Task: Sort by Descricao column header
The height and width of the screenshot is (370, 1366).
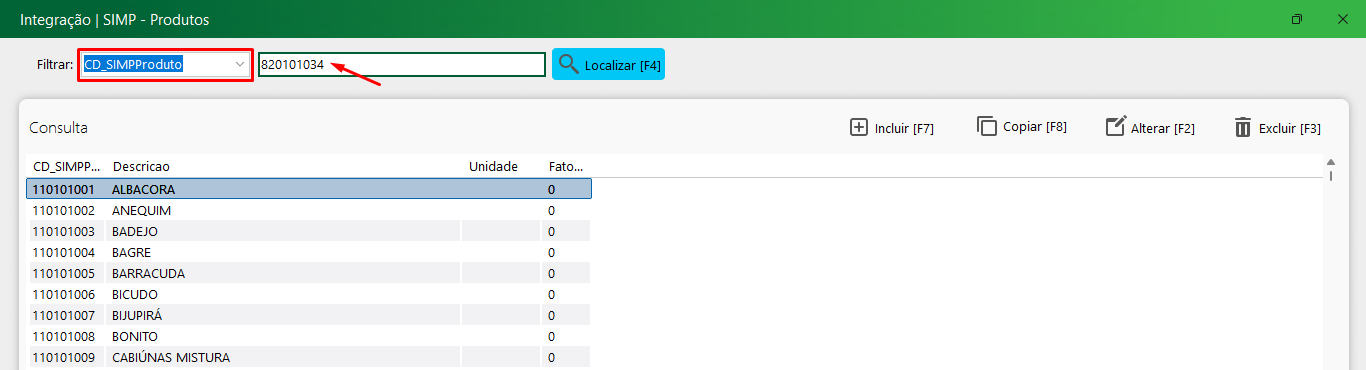Action: point(141,166)
